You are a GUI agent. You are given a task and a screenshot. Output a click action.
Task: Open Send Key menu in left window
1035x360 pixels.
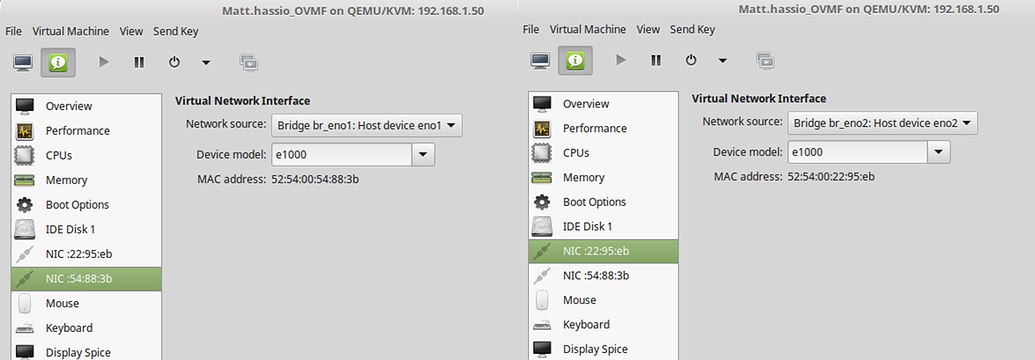coord(176,31)
